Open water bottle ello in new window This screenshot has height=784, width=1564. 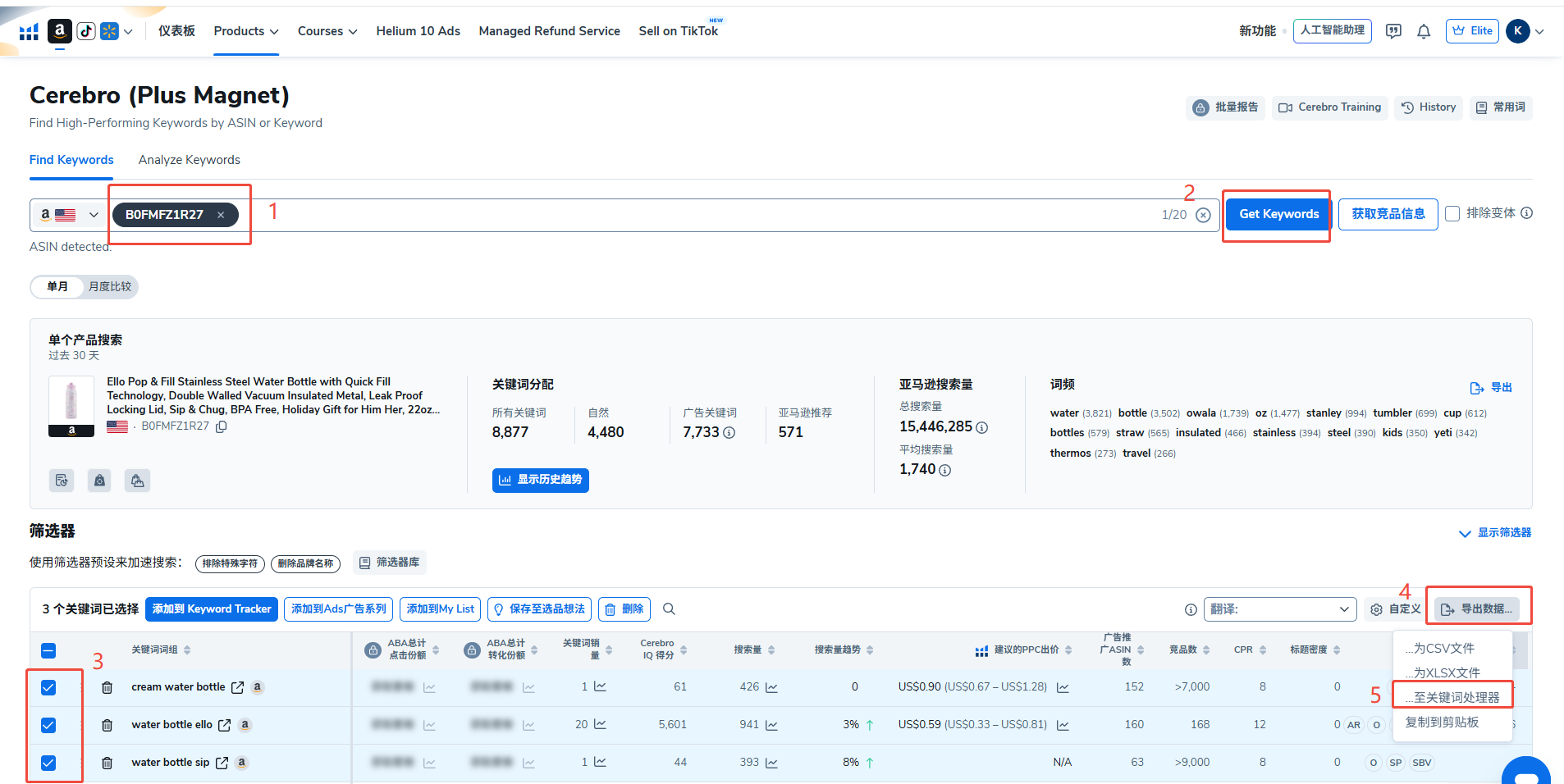[x=224, y=725]
